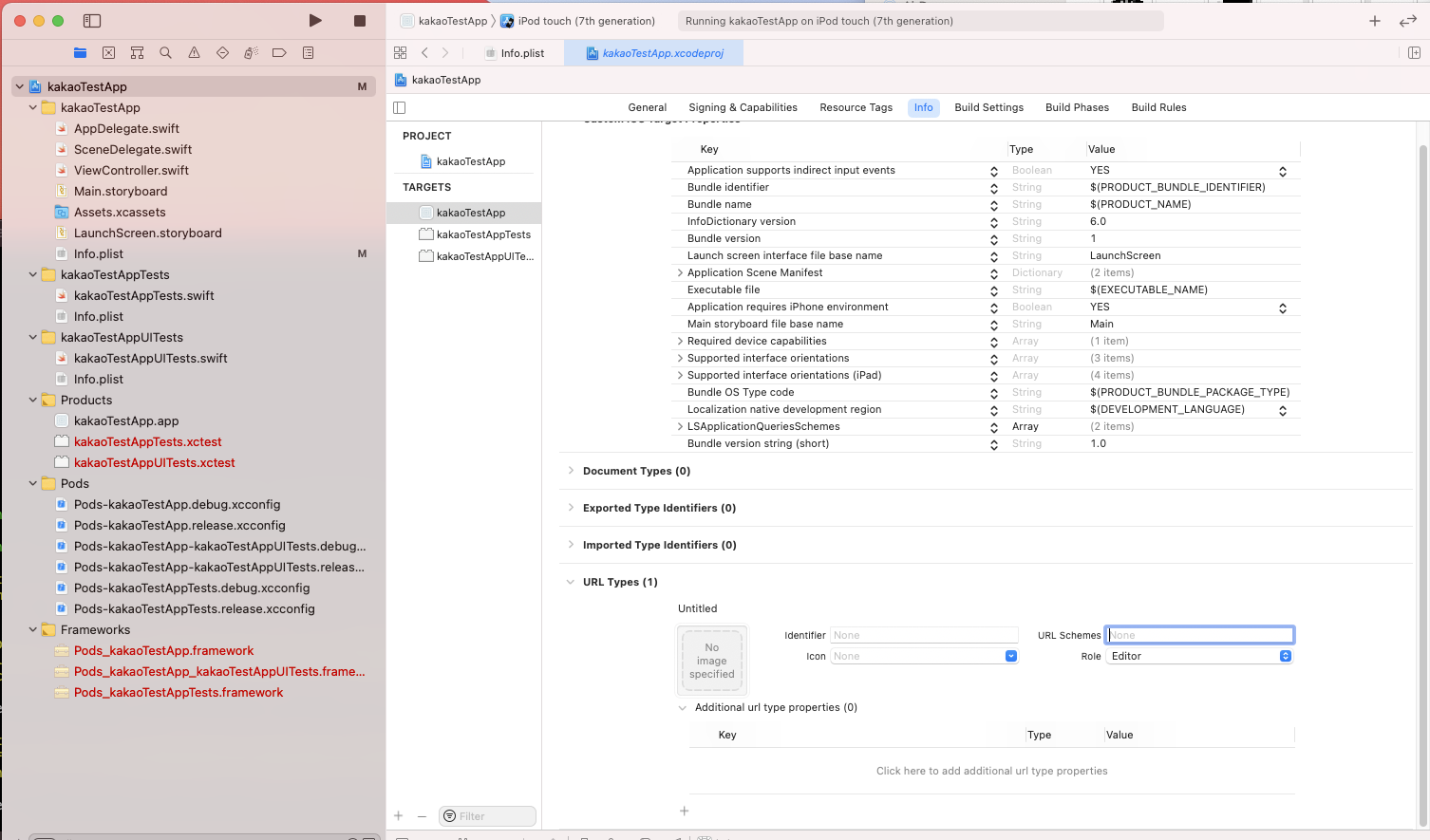The image size is (1430, 840).
Task: Click Bundle identifier key stepper arrows
Action: click(994, 188)
